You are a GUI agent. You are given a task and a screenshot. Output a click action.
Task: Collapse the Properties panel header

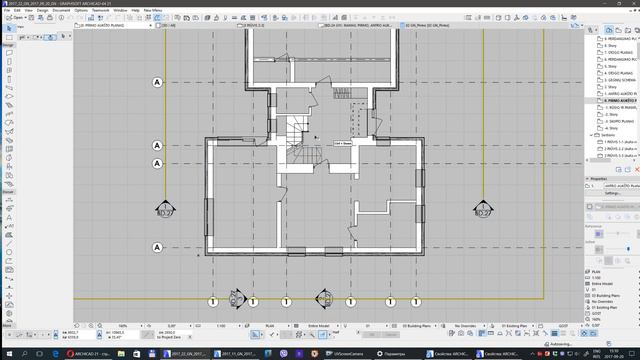(587, 179)
